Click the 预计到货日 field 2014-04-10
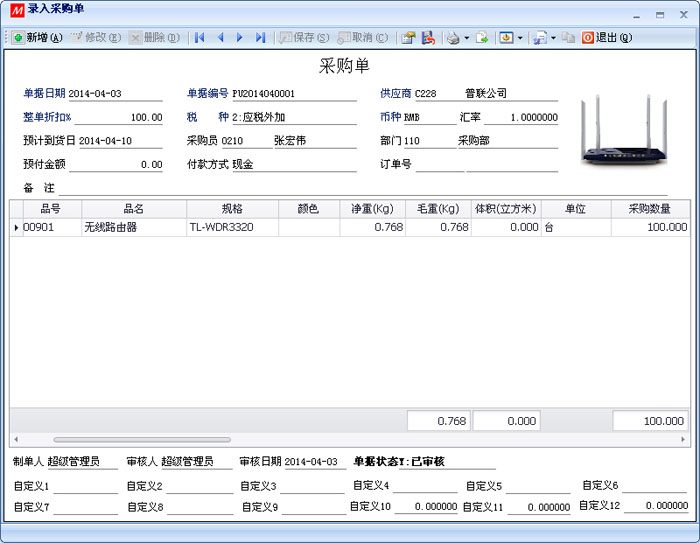700x543 pixels. click(121, 141)
